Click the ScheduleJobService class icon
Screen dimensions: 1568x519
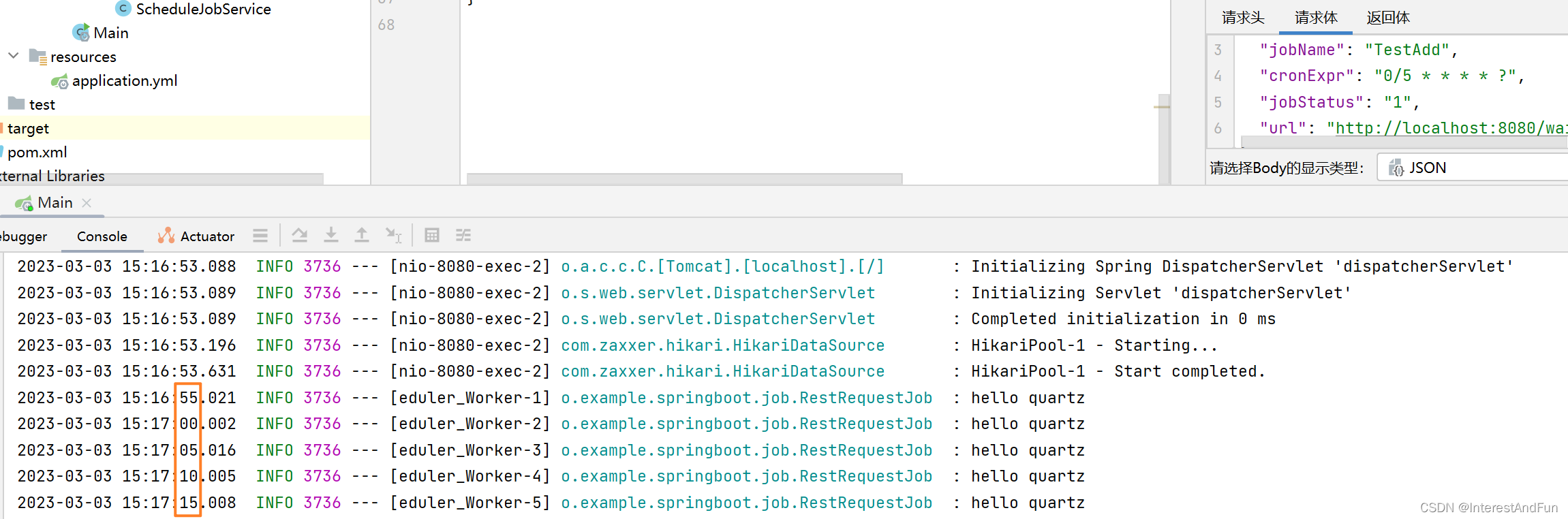click(123, 8)
